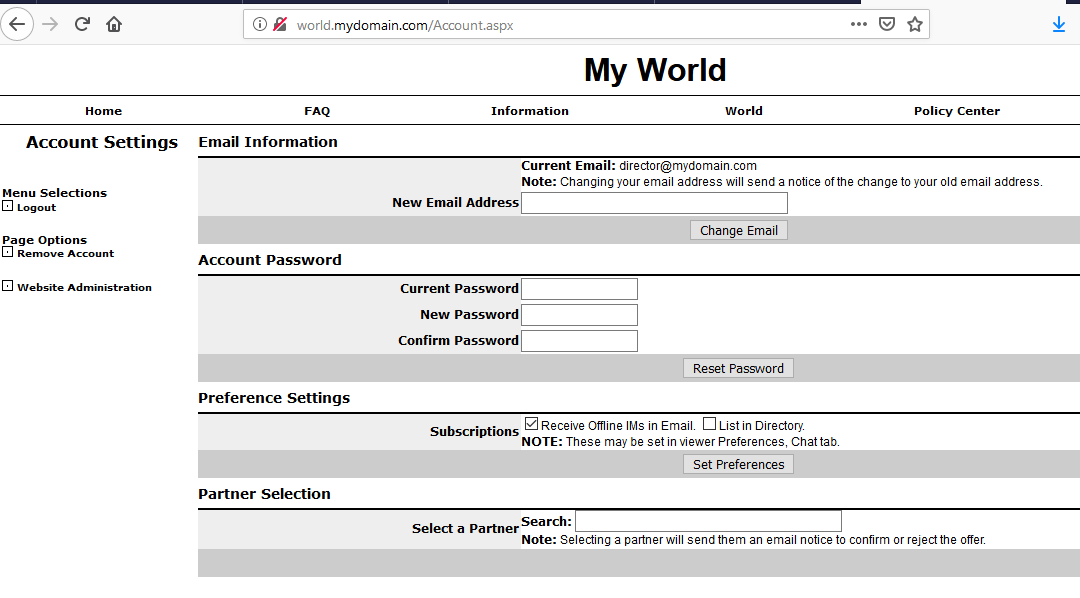Click the Account Password section heading
Image resolution: width=1080 pixels, height=598 pixels.
coord(270,260)
